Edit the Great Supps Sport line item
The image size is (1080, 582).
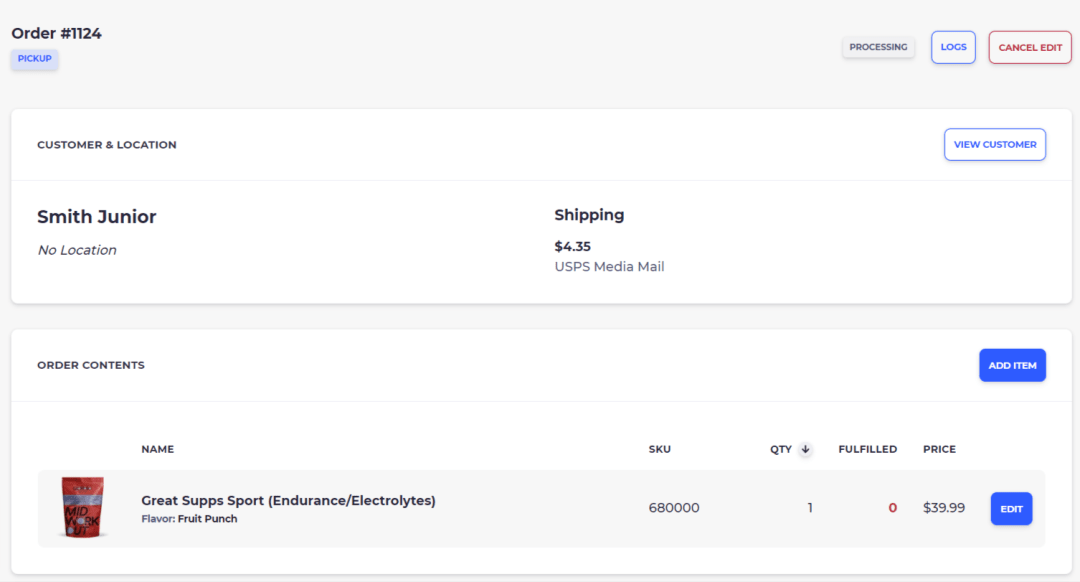tap(1011, 508)
